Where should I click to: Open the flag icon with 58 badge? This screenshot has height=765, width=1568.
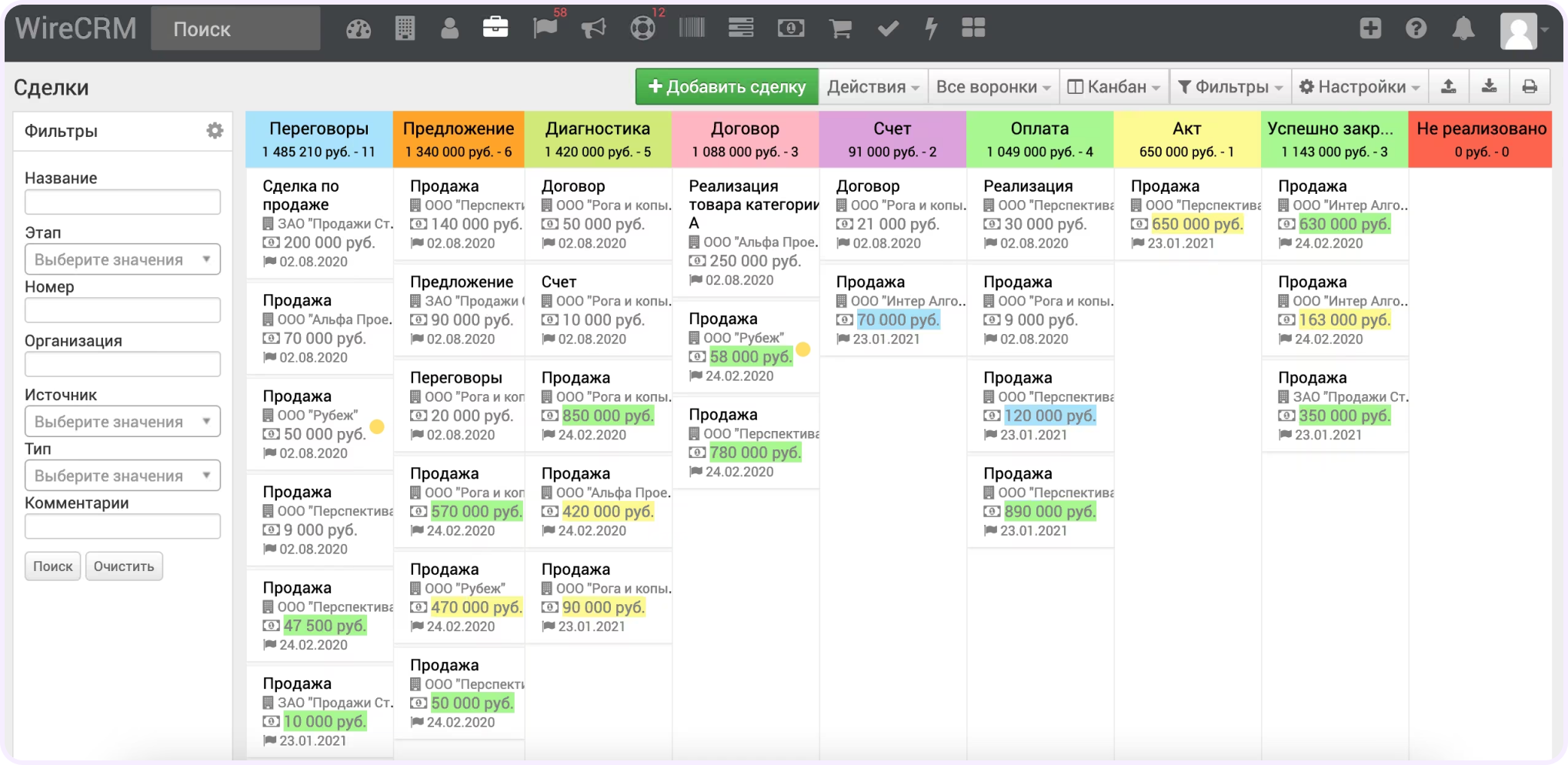pyautogui.click(x=545, y=28)
